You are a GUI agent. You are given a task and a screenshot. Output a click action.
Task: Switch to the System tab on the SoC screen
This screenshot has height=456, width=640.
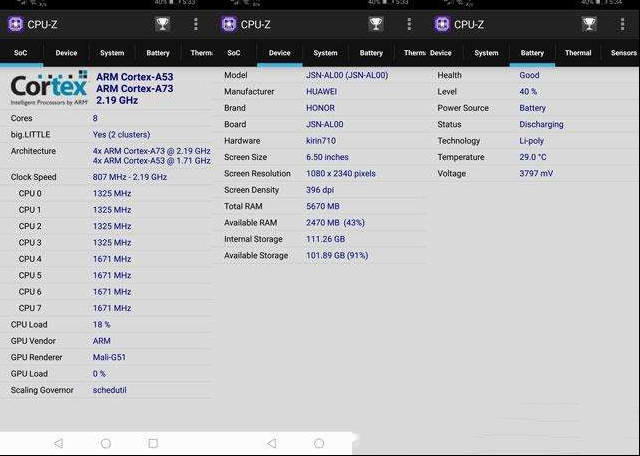coord(112,53)
